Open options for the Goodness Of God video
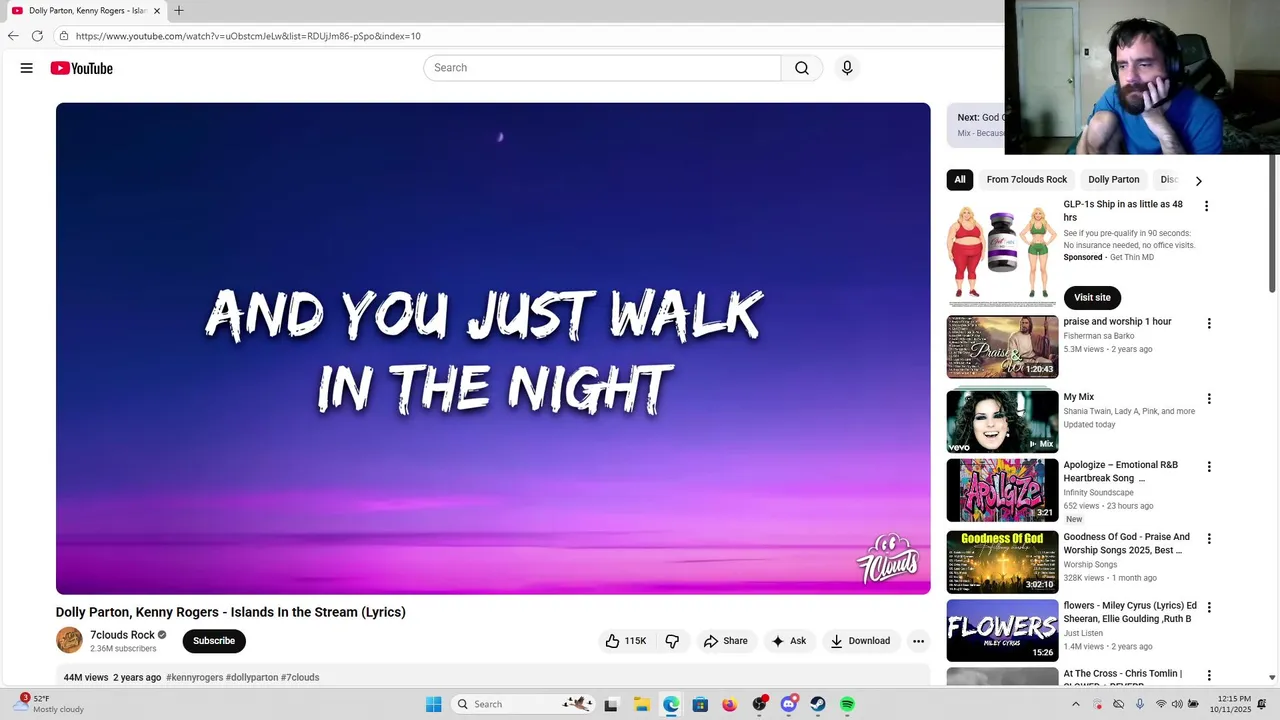Screen dimensions: 1280x720 pos(1208,539)
